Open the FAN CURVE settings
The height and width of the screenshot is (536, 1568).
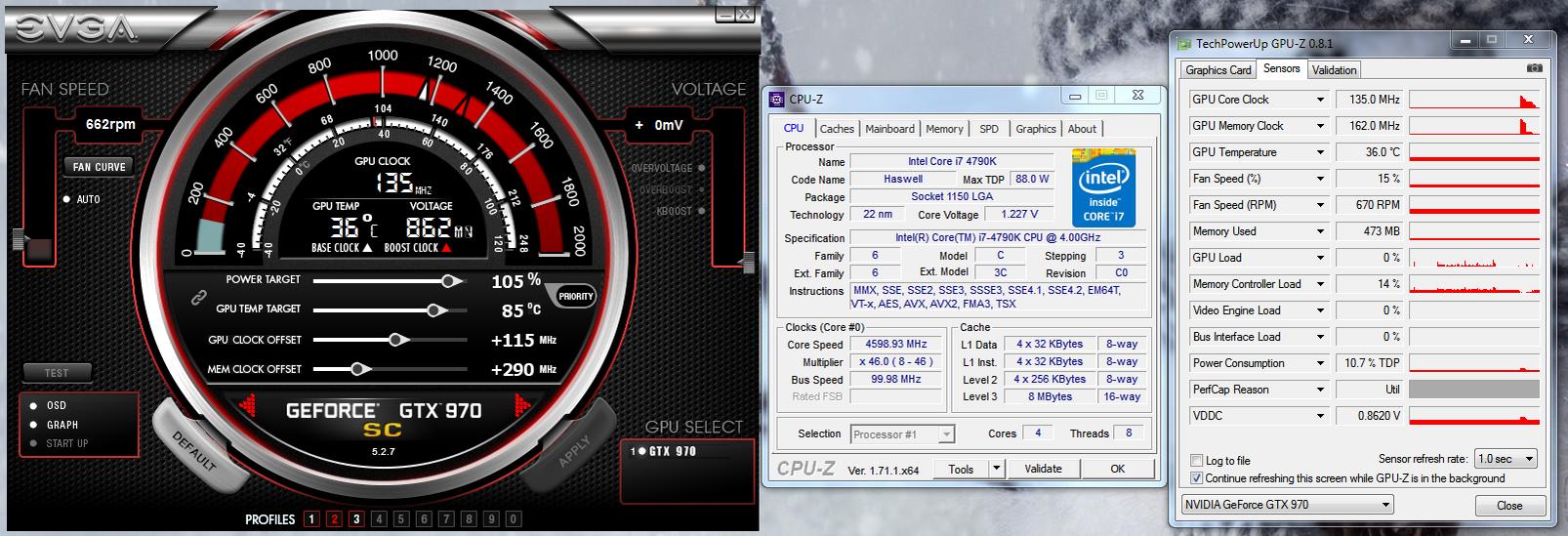[x=100, y=167]
